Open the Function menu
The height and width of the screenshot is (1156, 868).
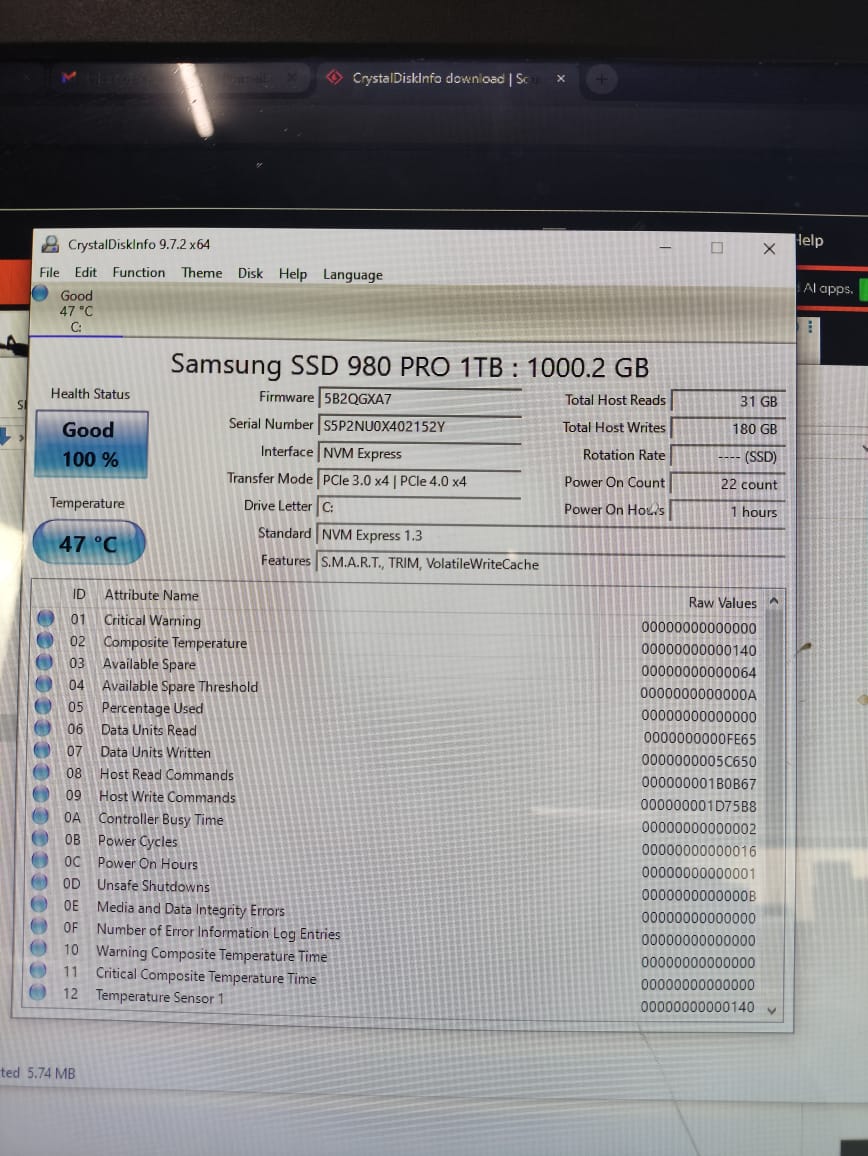(x=138, y=272)
